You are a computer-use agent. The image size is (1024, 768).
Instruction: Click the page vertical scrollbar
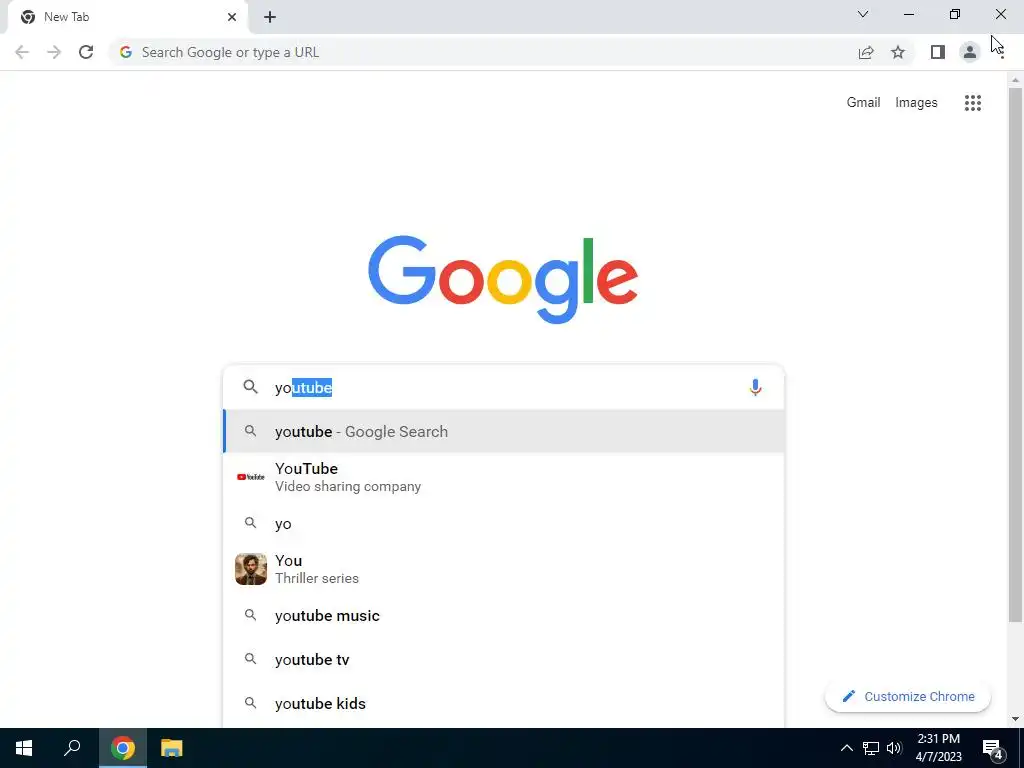coord(1015,355)
